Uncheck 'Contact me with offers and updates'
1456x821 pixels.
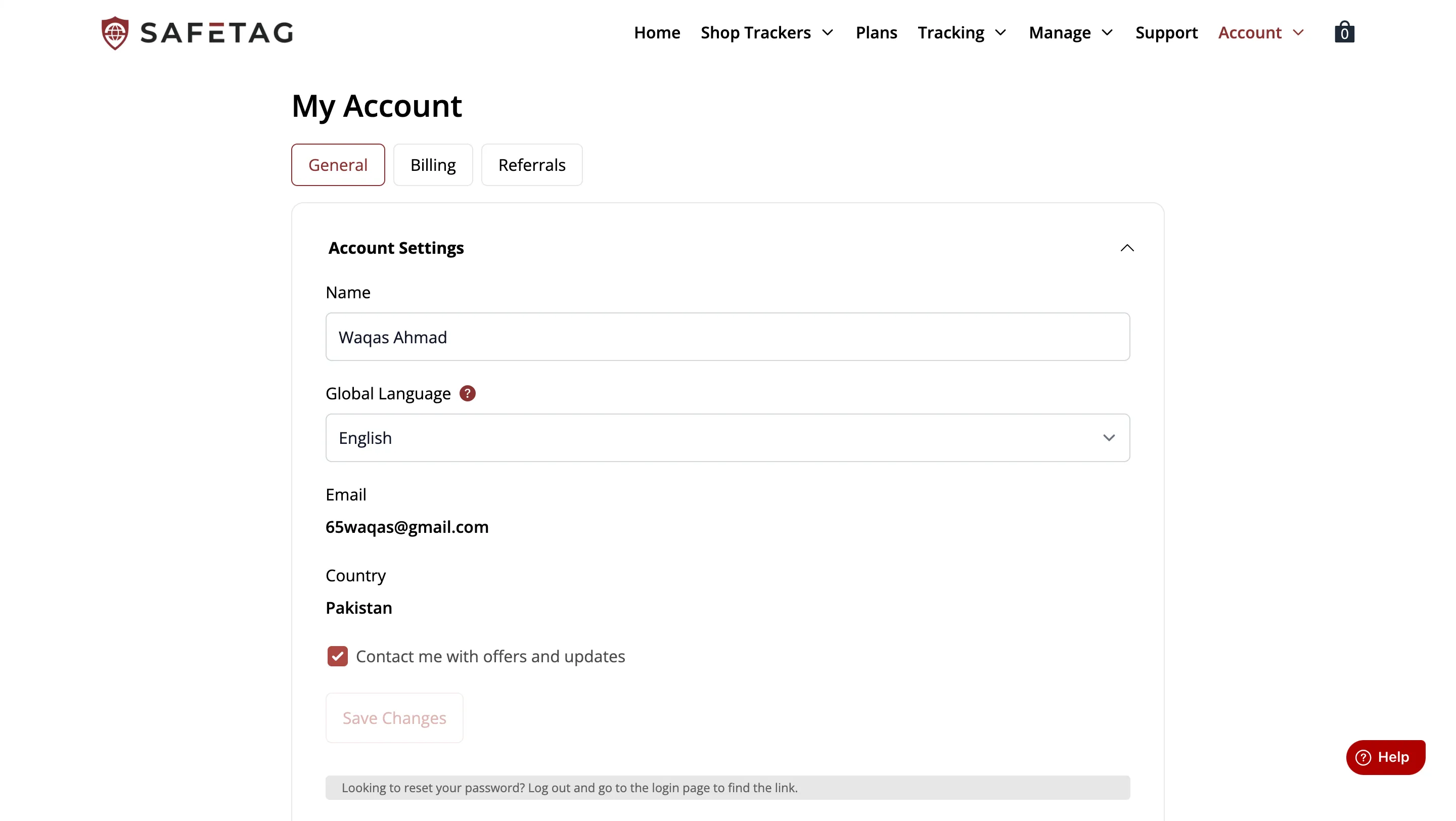tap(337, 656)
